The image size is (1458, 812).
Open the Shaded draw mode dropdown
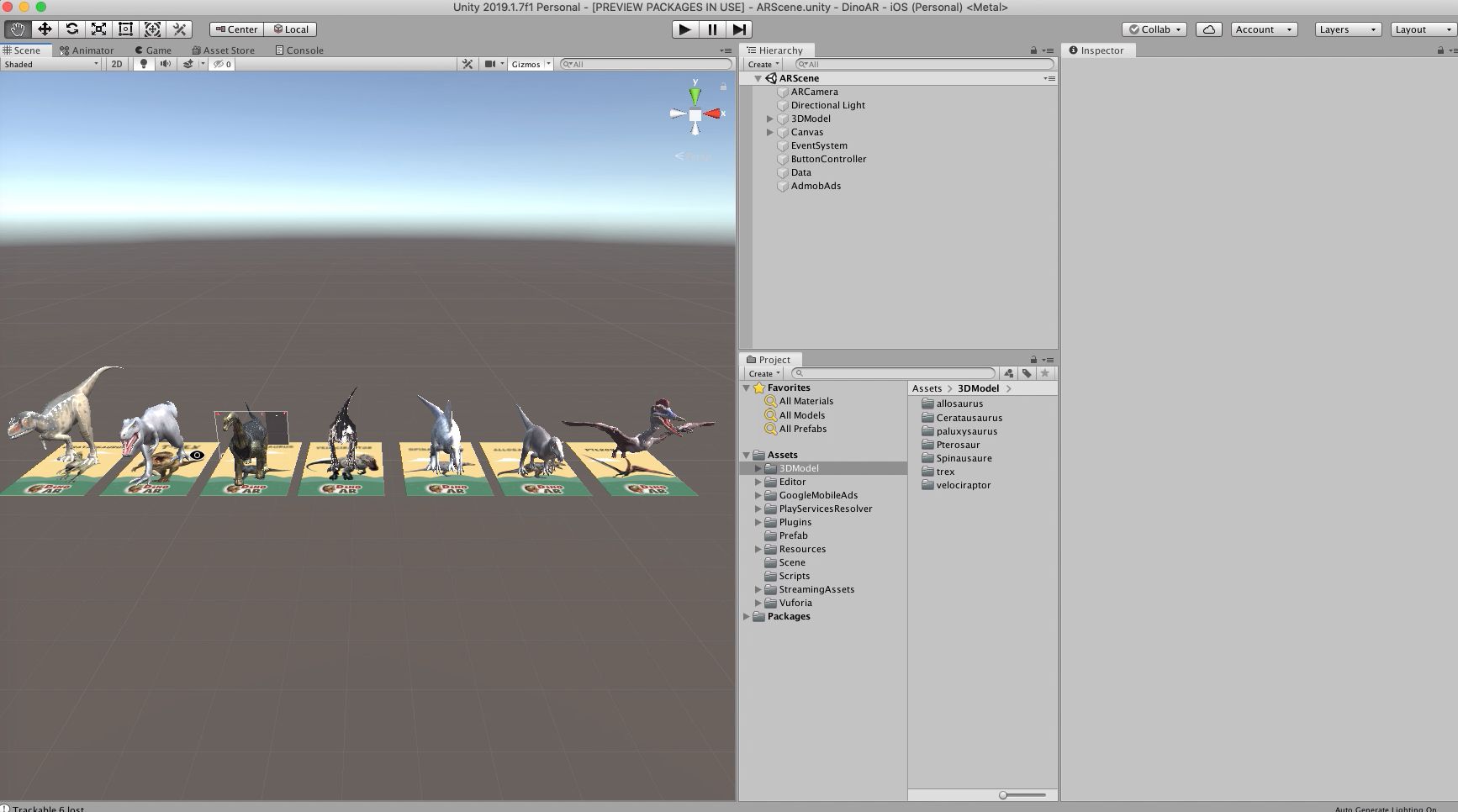(50, 64)
